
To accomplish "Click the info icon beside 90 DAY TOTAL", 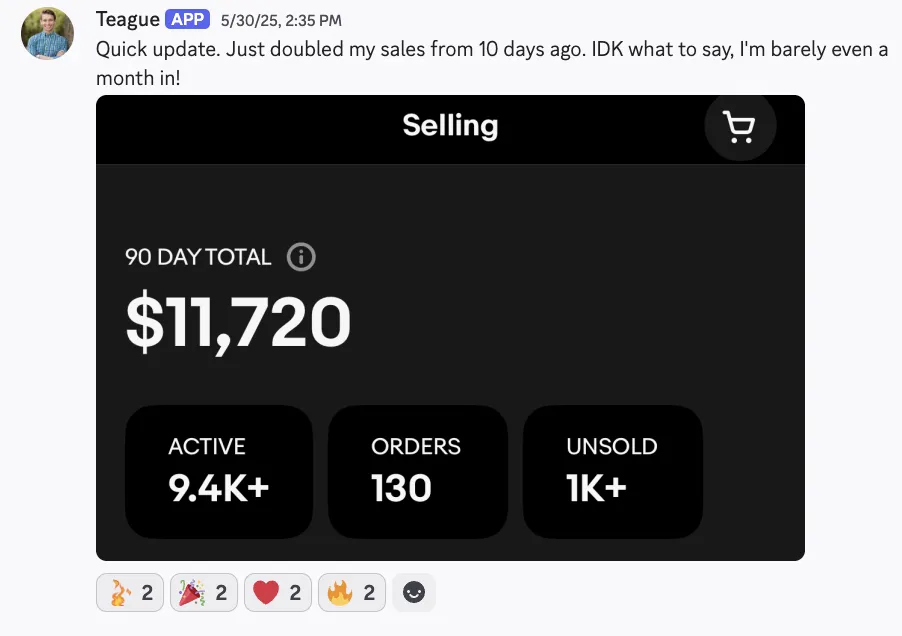I will [x=301, y=257].
